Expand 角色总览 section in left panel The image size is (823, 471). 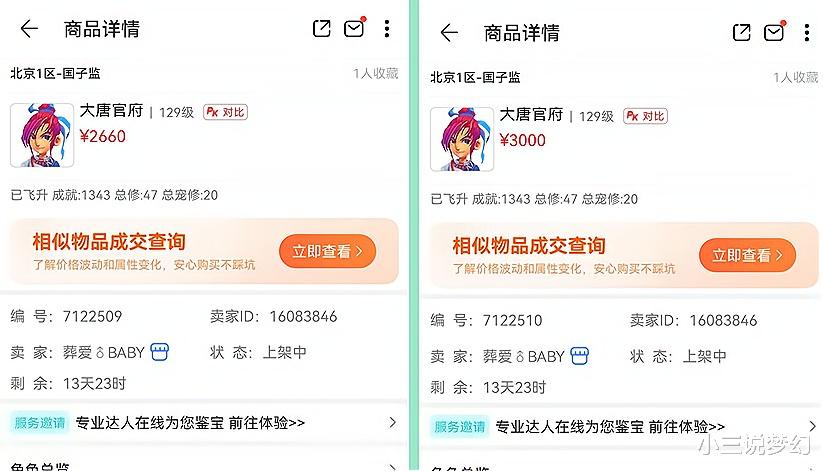pos(203,466)
